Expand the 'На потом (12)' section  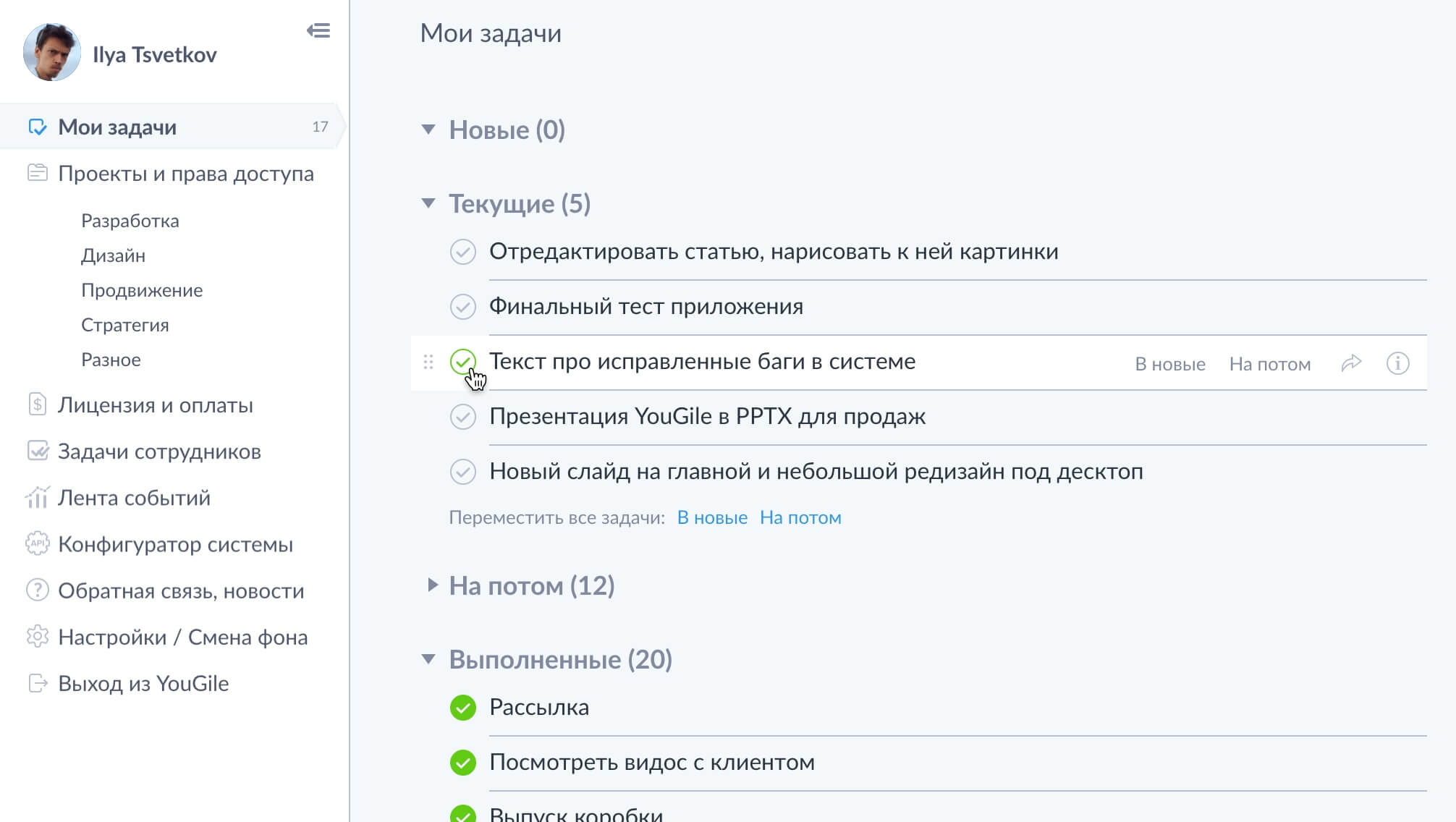[431, 586]
